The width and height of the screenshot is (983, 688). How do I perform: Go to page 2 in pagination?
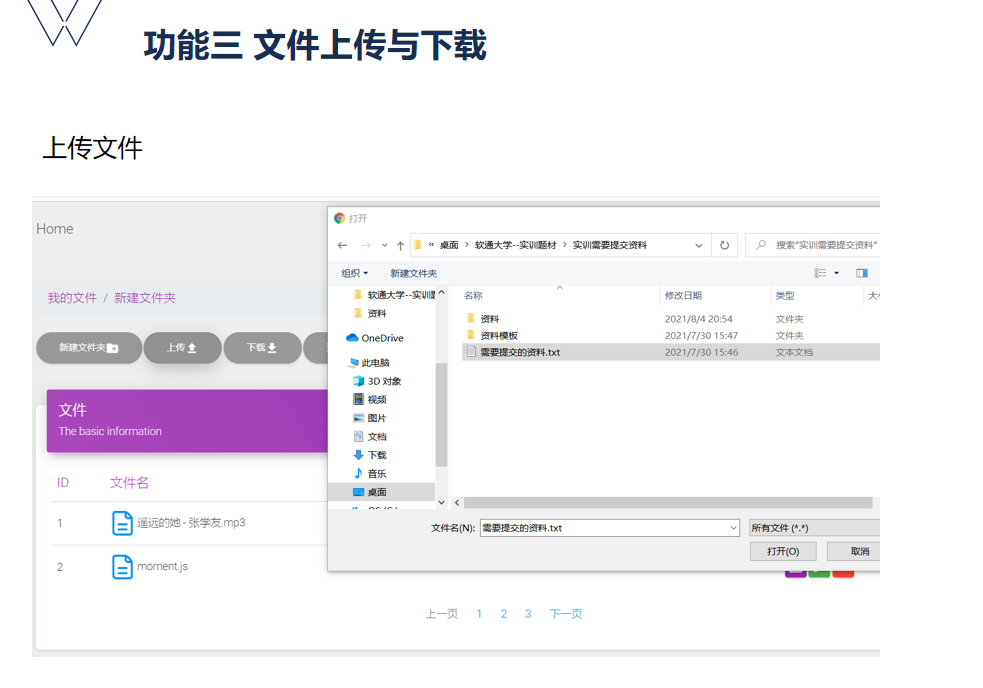point(503,613)
